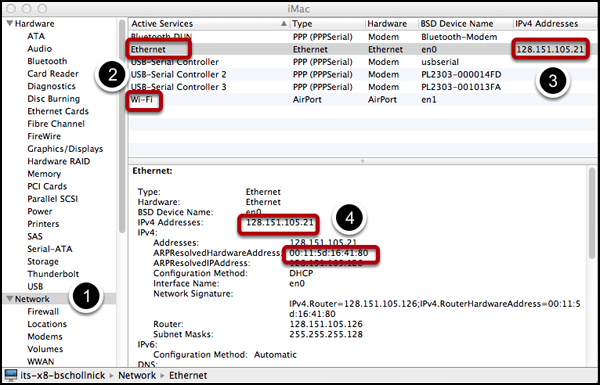Click the 128.151.105.21 cell in Ethernet row

[x=550, y=49]
